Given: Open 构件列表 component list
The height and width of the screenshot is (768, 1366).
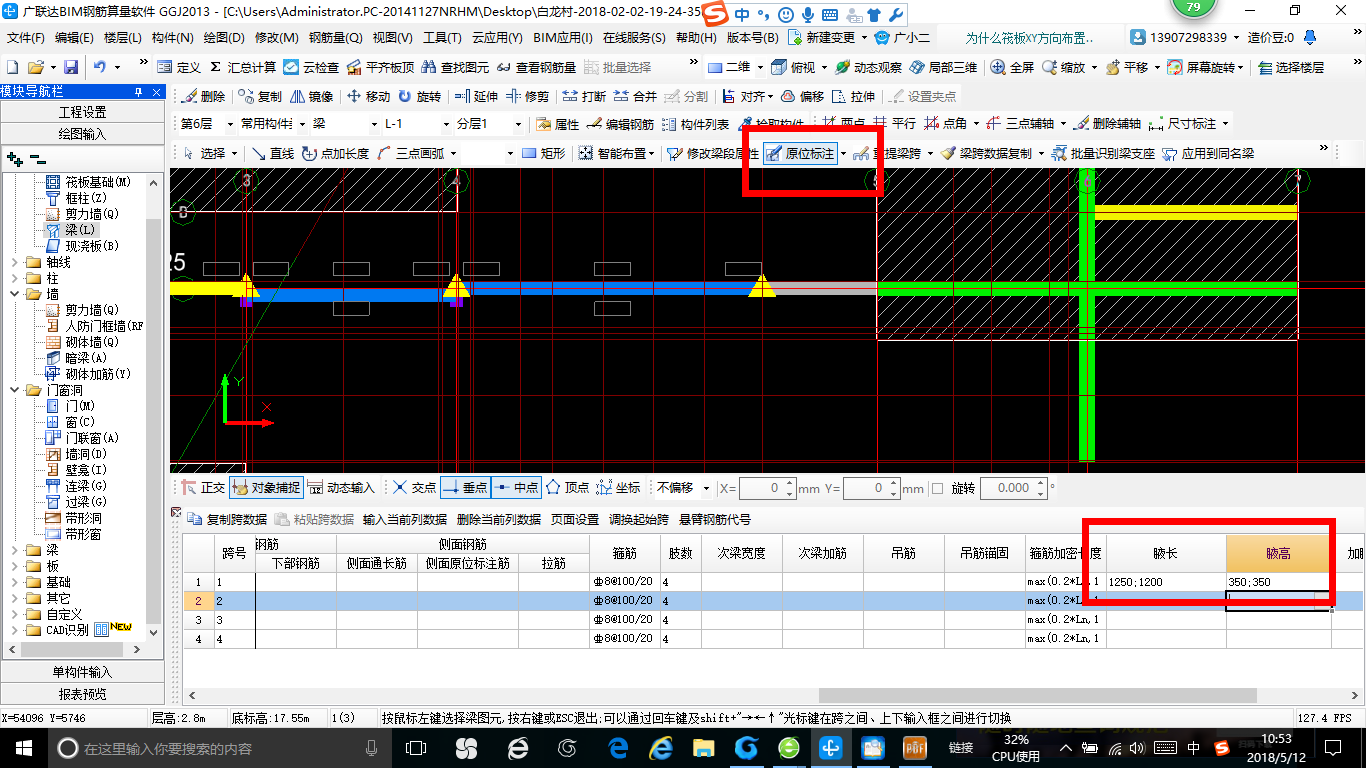Looking at the screenshot, I should (x=696, y=124).
